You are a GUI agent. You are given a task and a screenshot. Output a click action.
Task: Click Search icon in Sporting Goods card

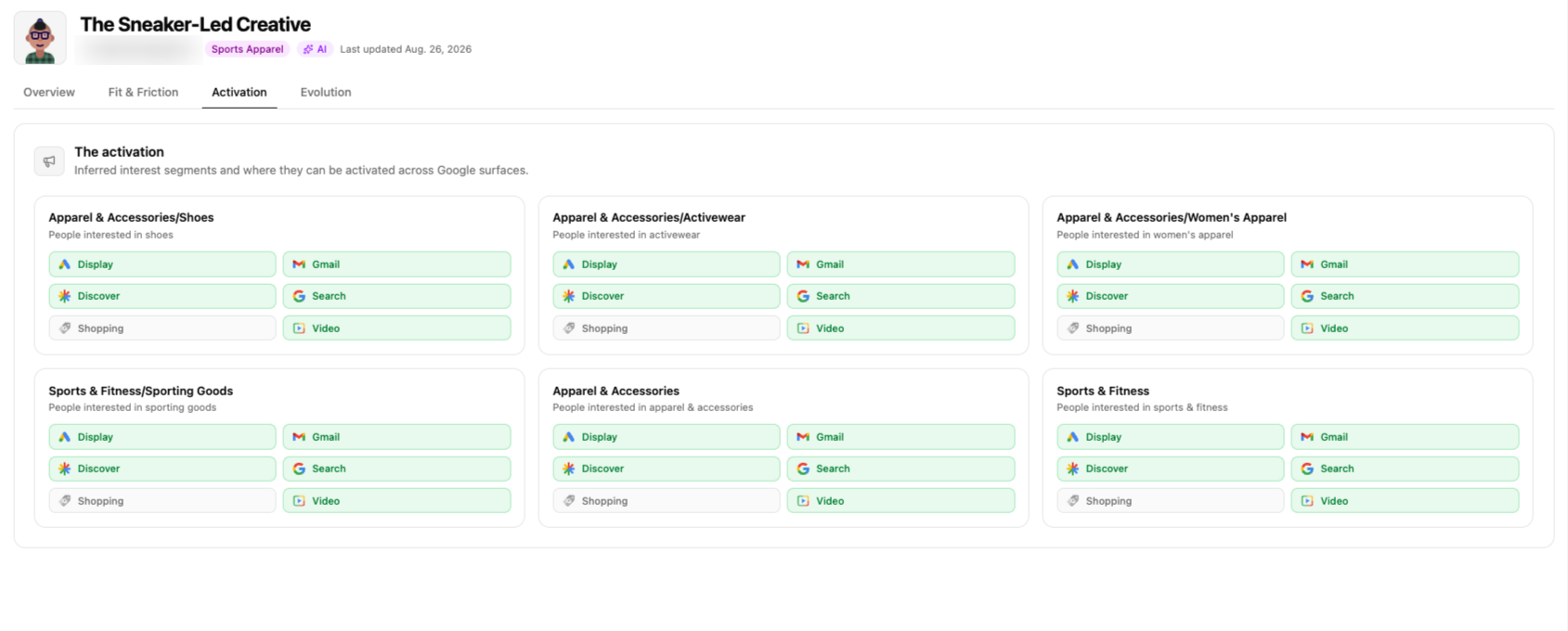299,469
